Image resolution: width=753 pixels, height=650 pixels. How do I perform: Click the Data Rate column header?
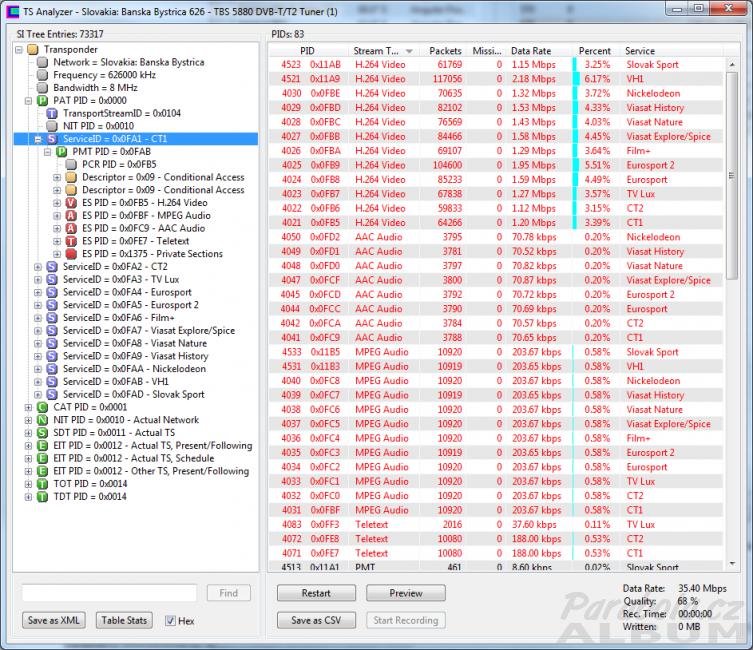[x=531, y=50]
